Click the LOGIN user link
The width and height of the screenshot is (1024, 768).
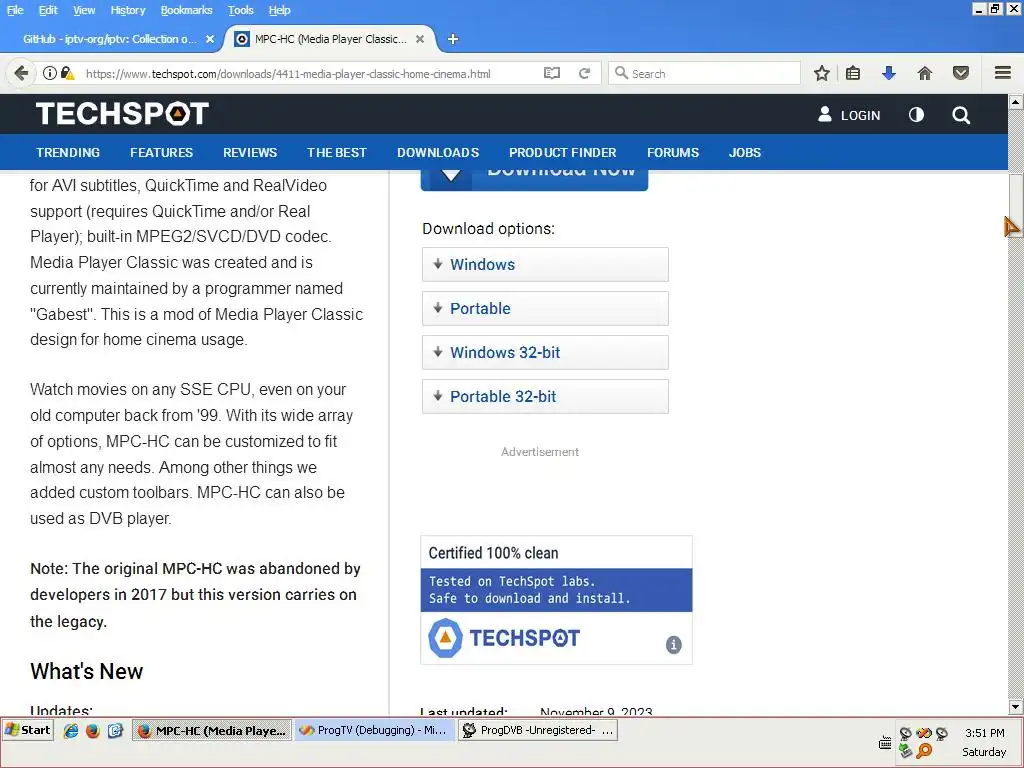pyautogui.click(x=849, y=115)
